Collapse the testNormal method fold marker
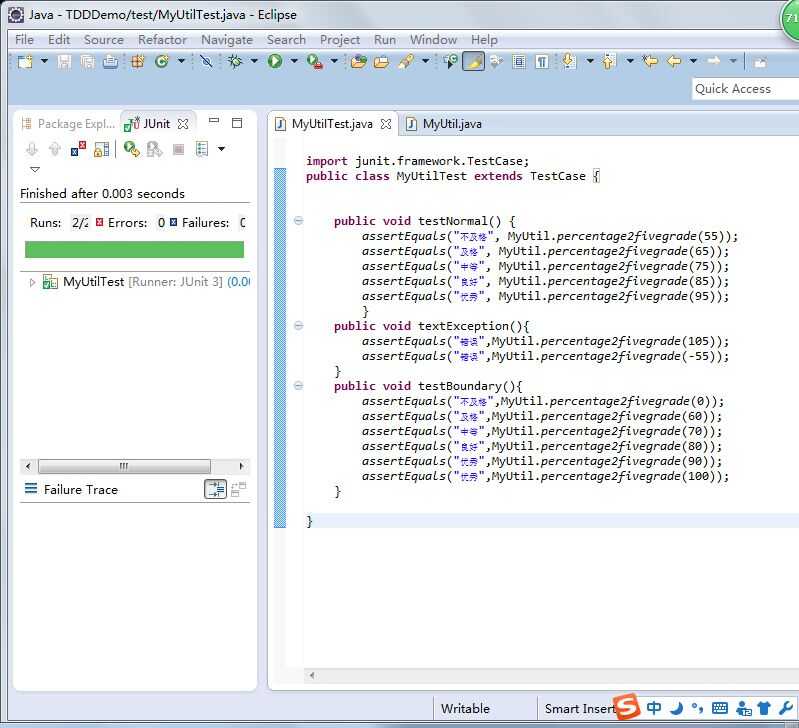Viewport: 799px width, 728px height. click(298, 221)
